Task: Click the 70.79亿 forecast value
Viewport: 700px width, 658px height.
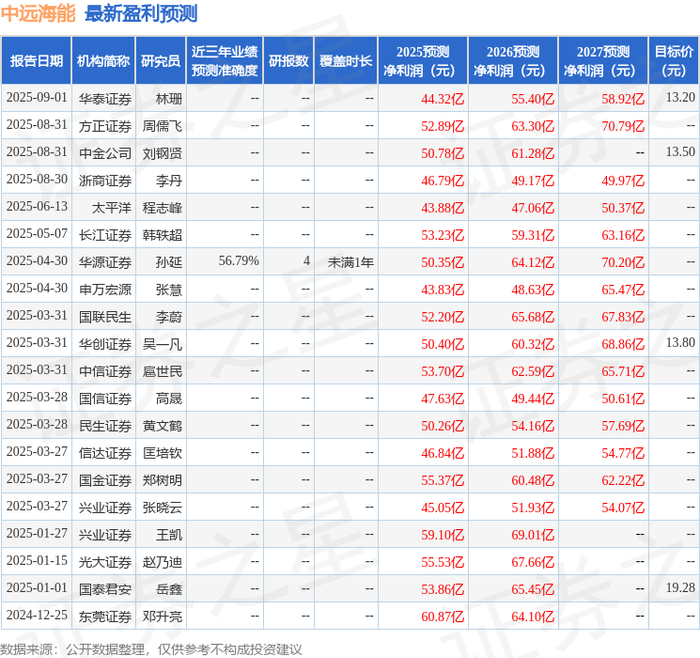Action: click(x=623, y=126)
